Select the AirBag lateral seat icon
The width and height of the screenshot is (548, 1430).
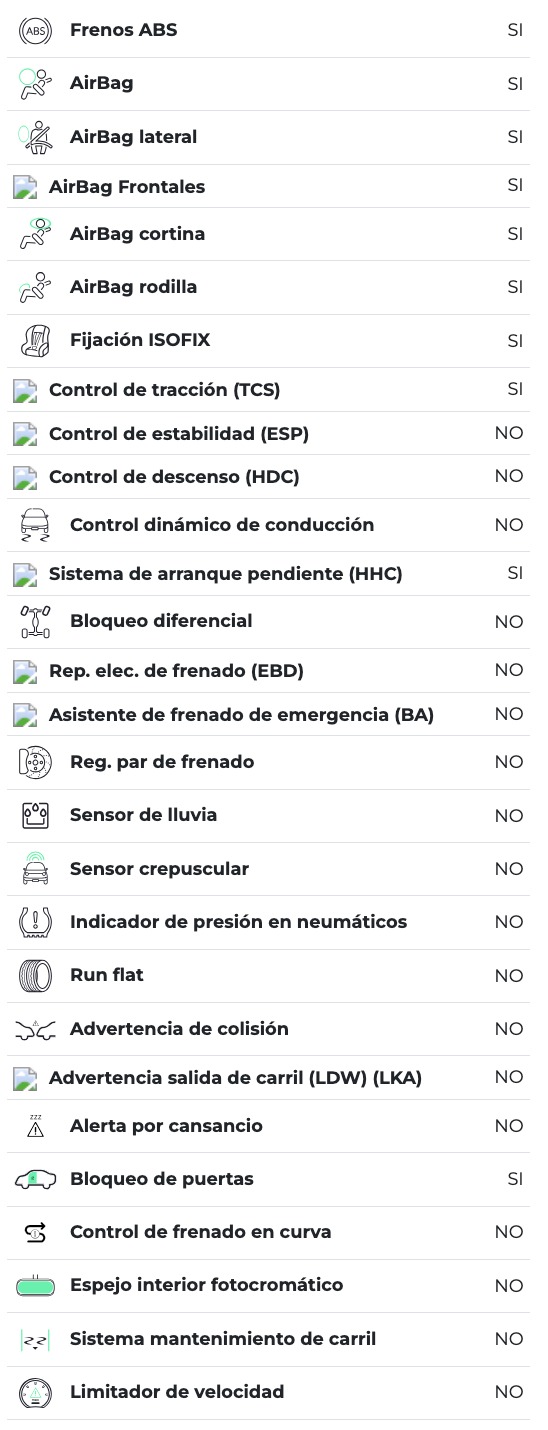(35, 137)
